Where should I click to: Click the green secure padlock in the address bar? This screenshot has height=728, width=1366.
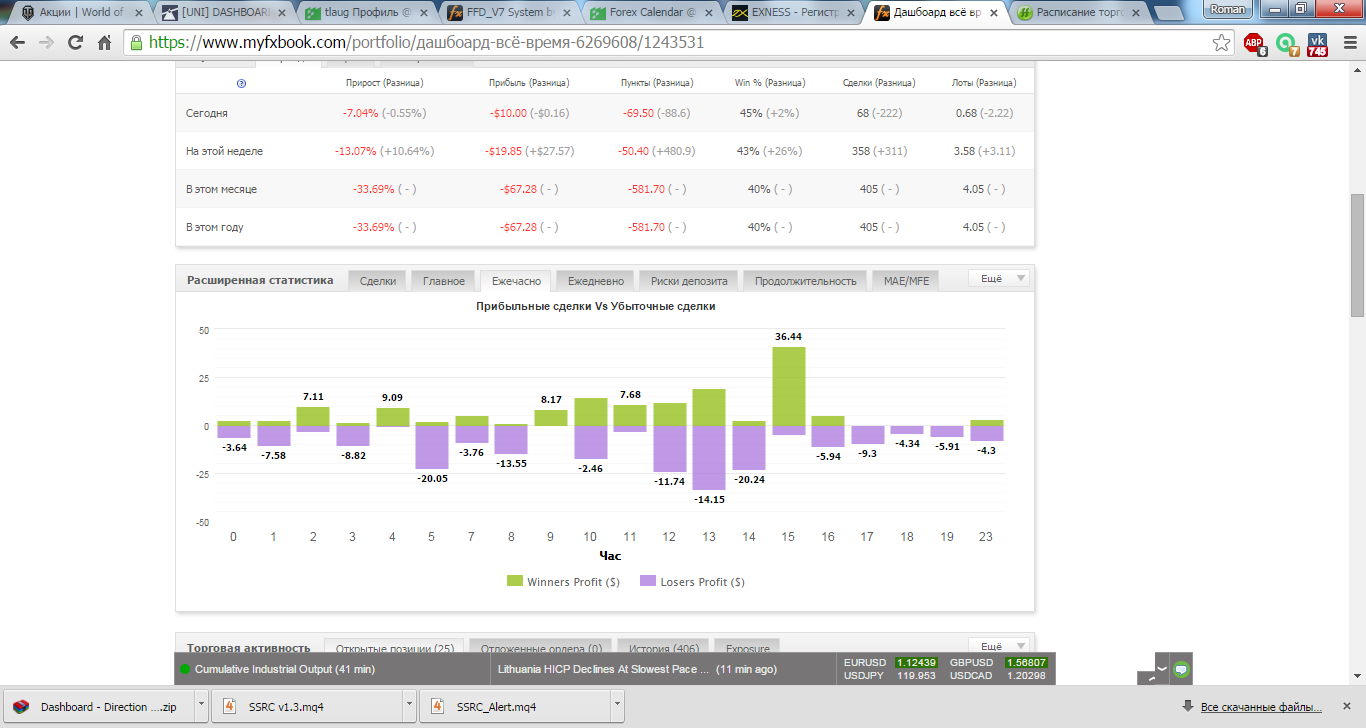136,43
